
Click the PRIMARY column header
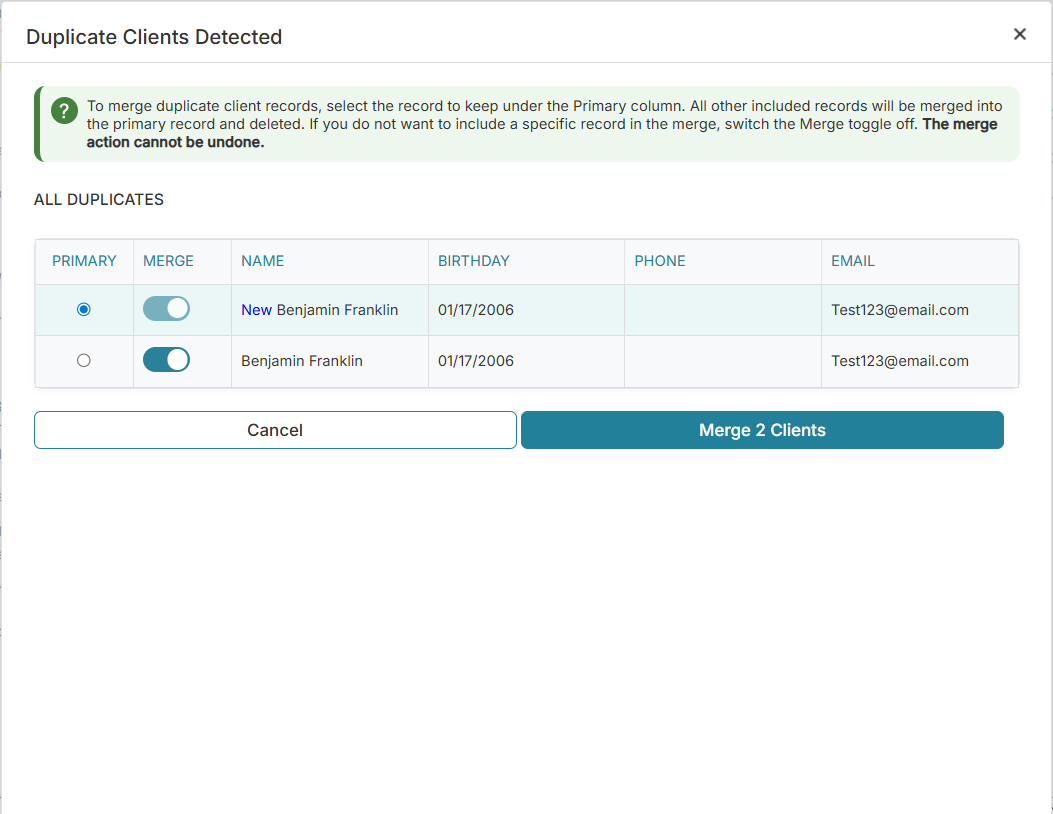point(83,261)
